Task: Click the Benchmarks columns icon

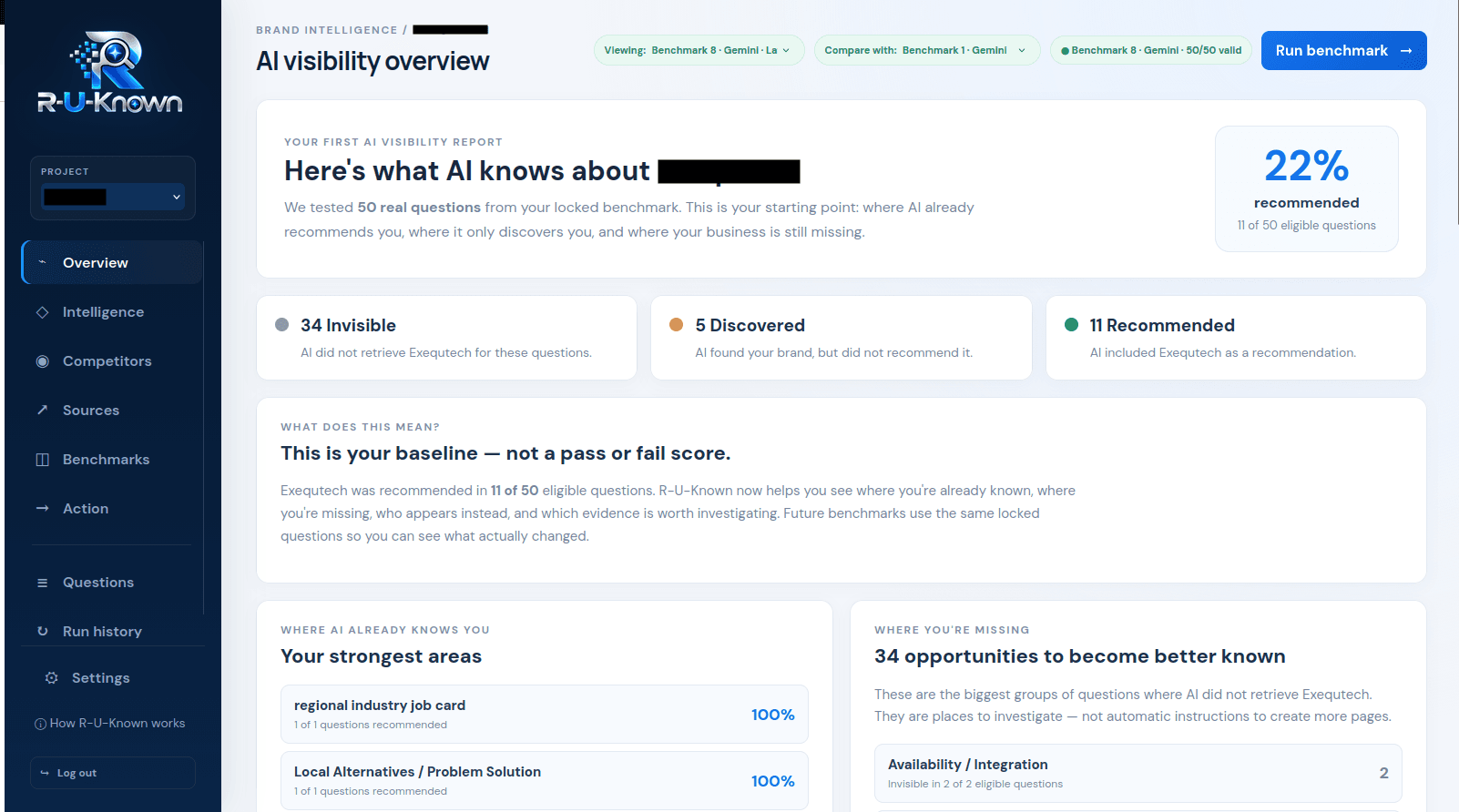Action: point(42,460)
